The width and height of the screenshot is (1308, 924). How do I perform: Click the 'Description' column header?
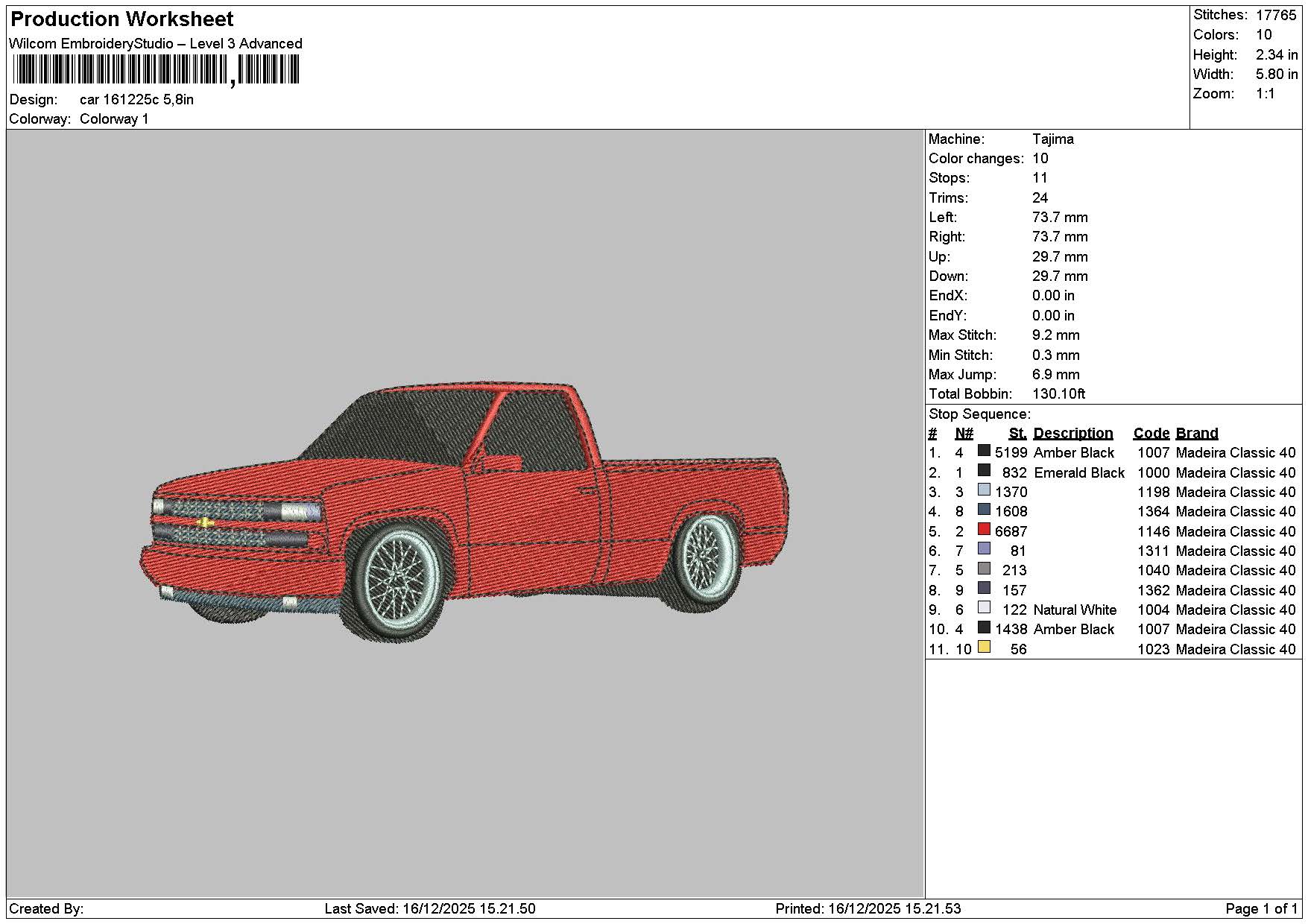pos(1073,434)
